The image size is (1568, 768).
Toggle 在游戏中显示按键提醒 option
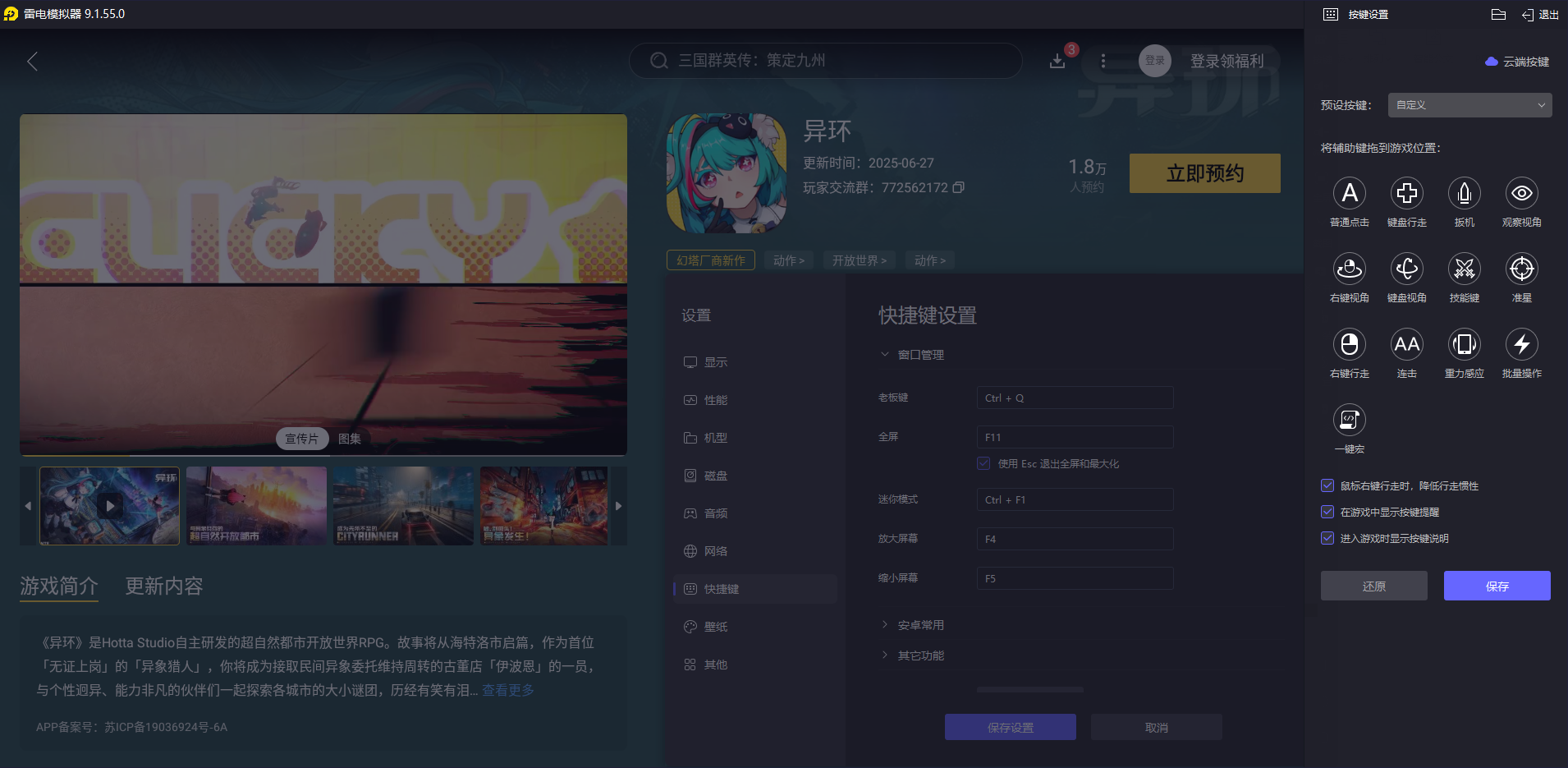[x=1327, y=512]
